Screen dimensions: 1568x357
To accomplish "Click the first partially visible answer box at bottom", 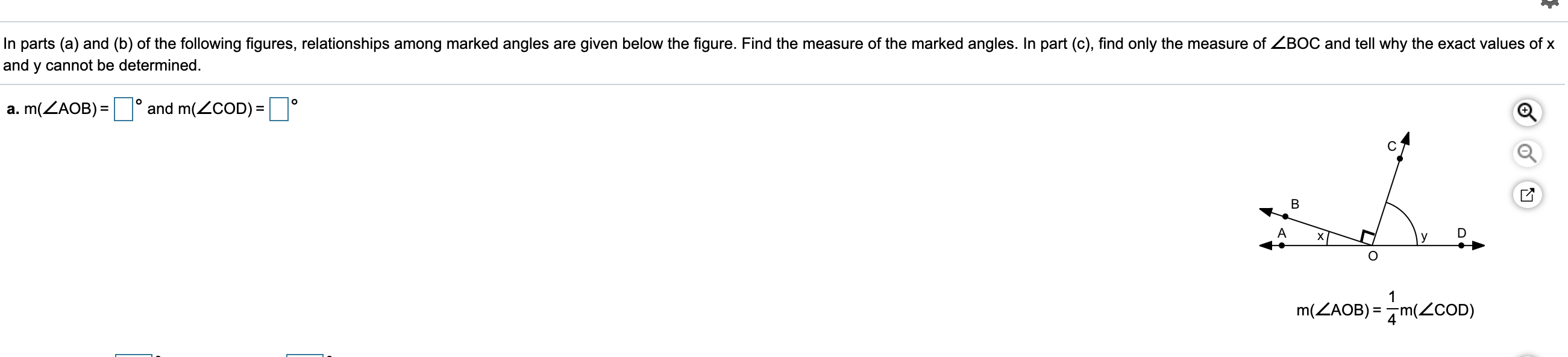I will pos(134,355).
